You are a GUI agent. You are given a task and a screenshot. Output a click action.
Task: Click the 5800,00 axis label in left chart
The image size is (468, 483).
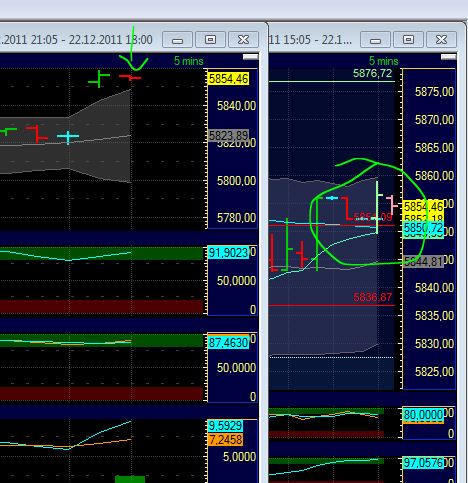tap(236, 181)
